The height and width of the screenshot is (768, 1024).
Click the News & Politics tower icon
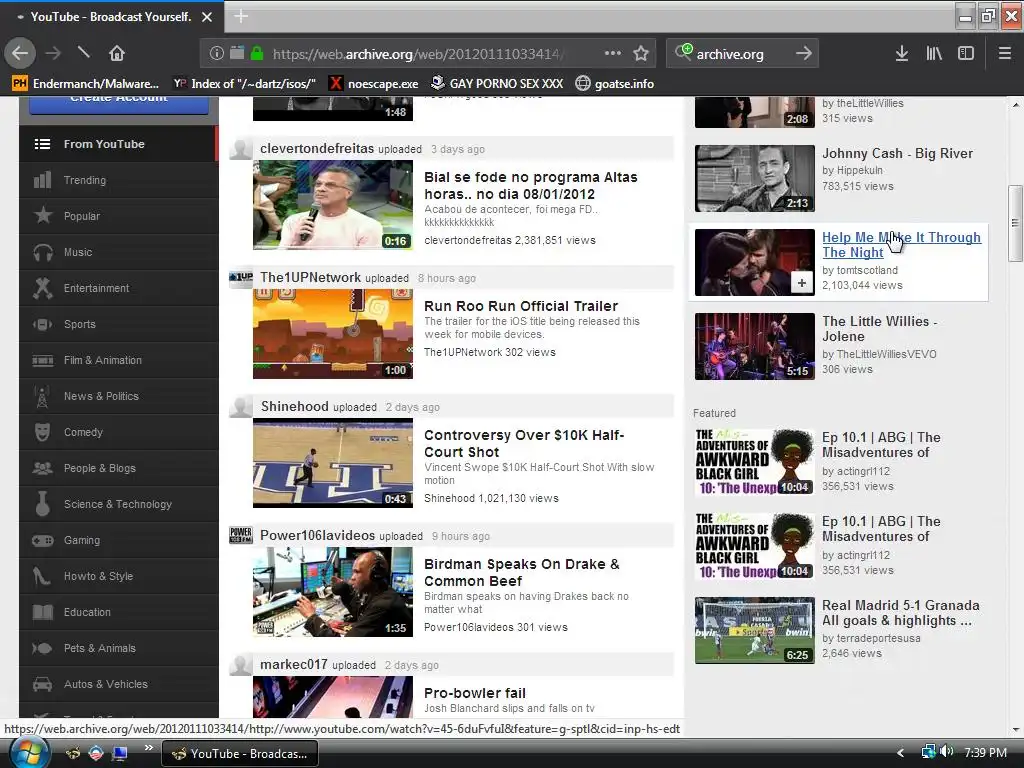(x=42, y=396)
